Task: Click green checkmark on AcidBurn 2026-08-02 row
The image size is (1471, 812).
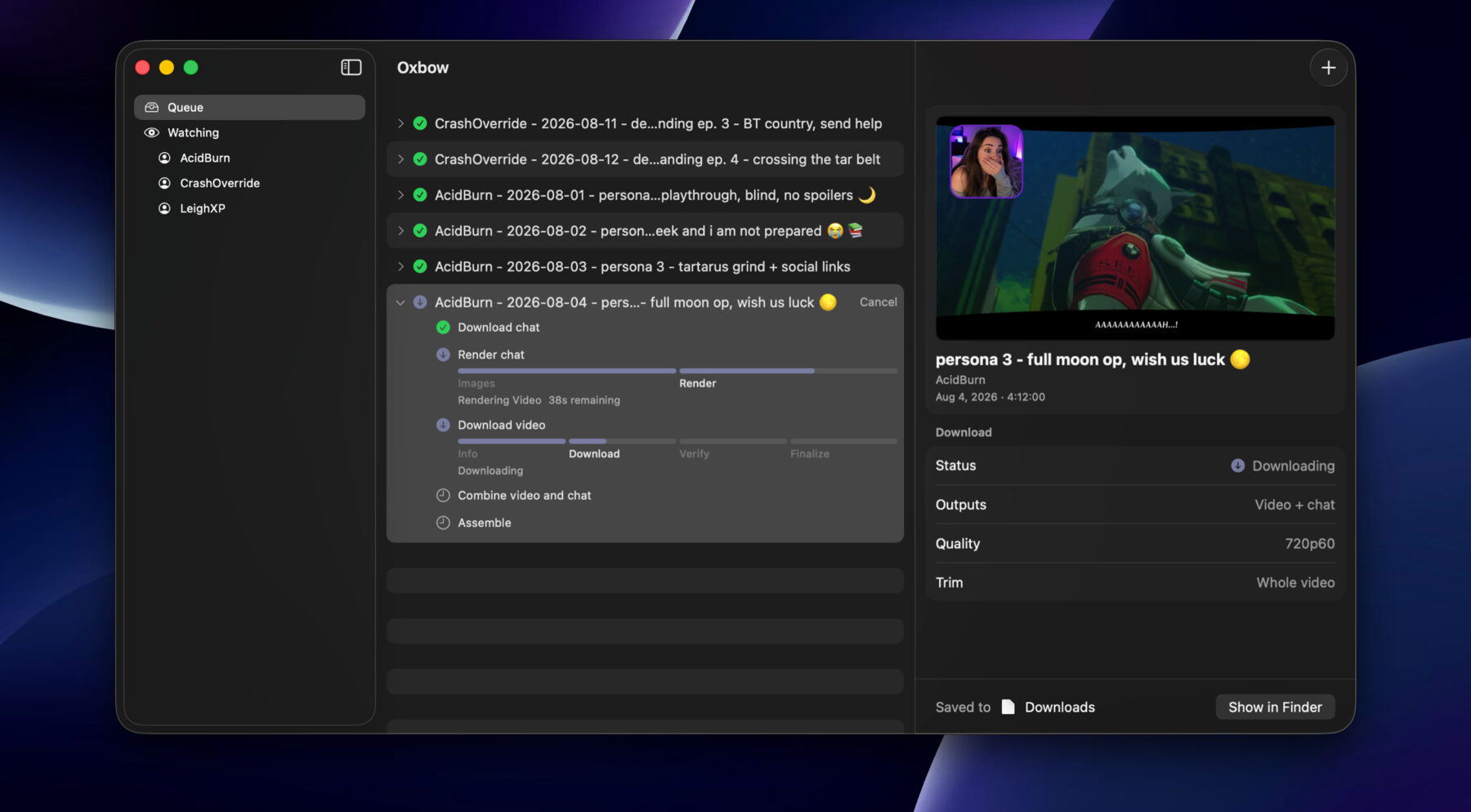Action: click(420, 231)
